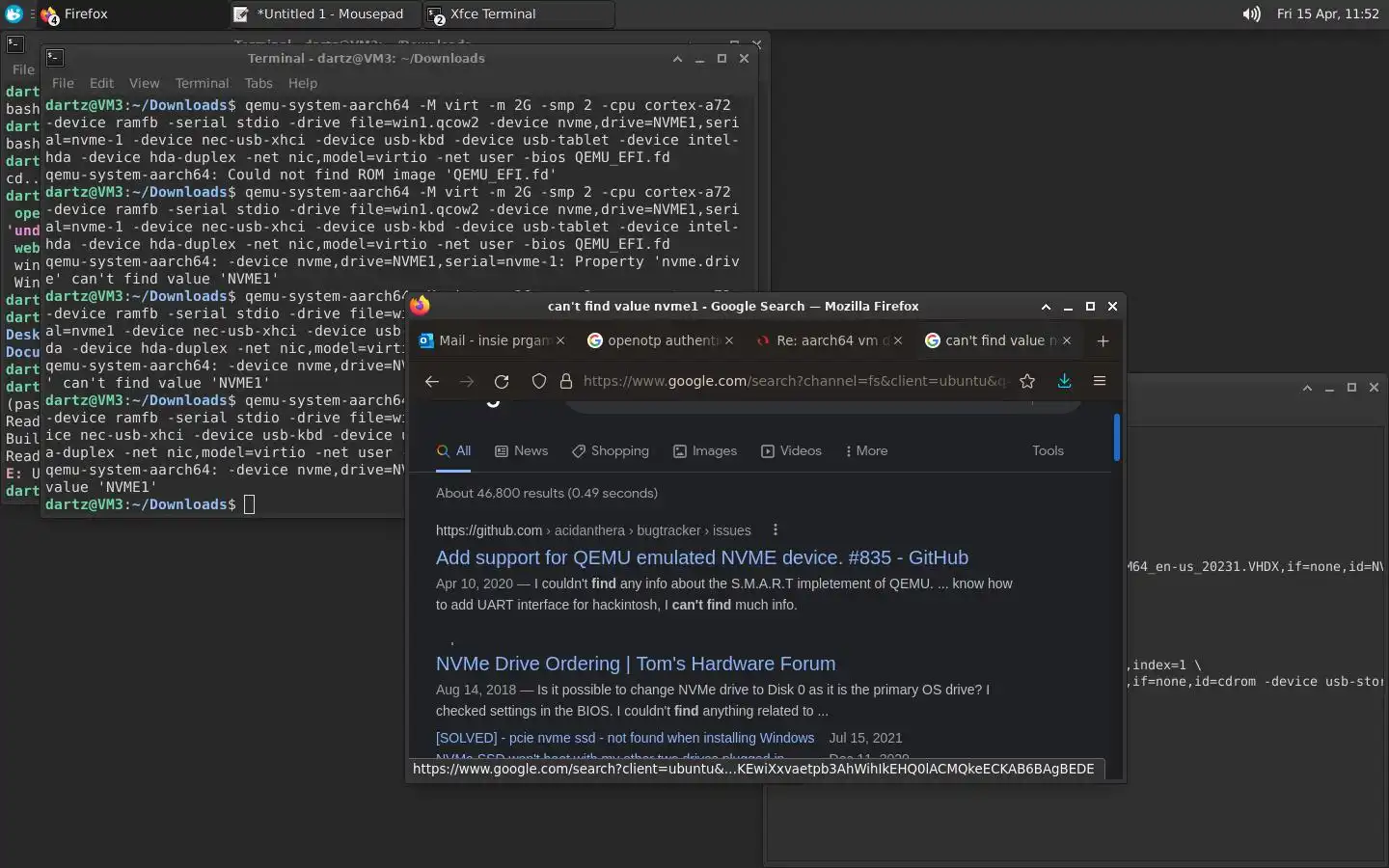Open the Terminal Tabs menu

tap(259, 83)
